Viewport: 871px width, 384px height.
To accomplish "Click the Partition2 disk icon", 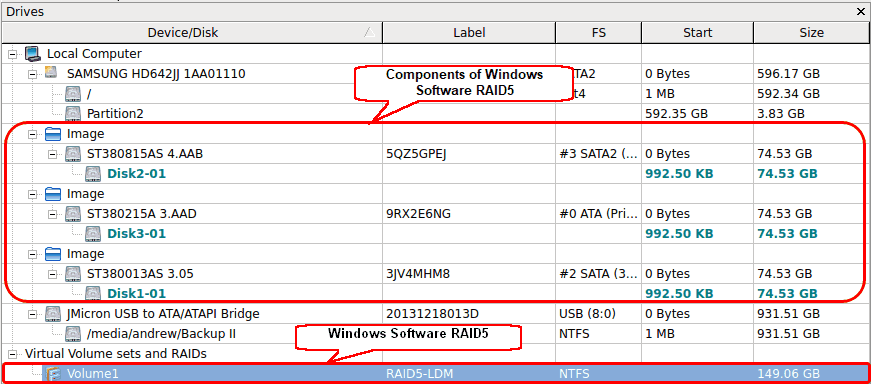I will (73, 114).
